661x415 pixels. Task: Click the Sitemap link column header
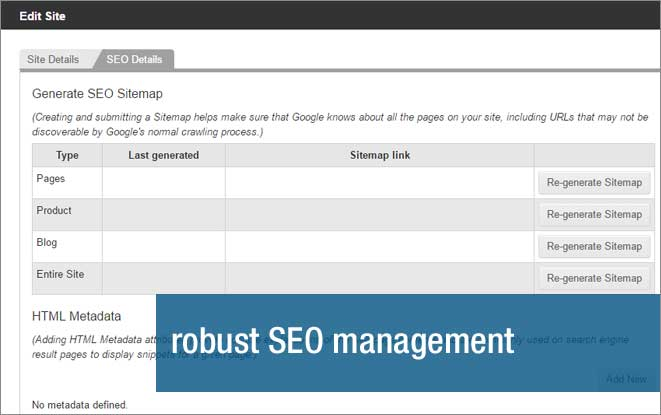click(380, 155)
